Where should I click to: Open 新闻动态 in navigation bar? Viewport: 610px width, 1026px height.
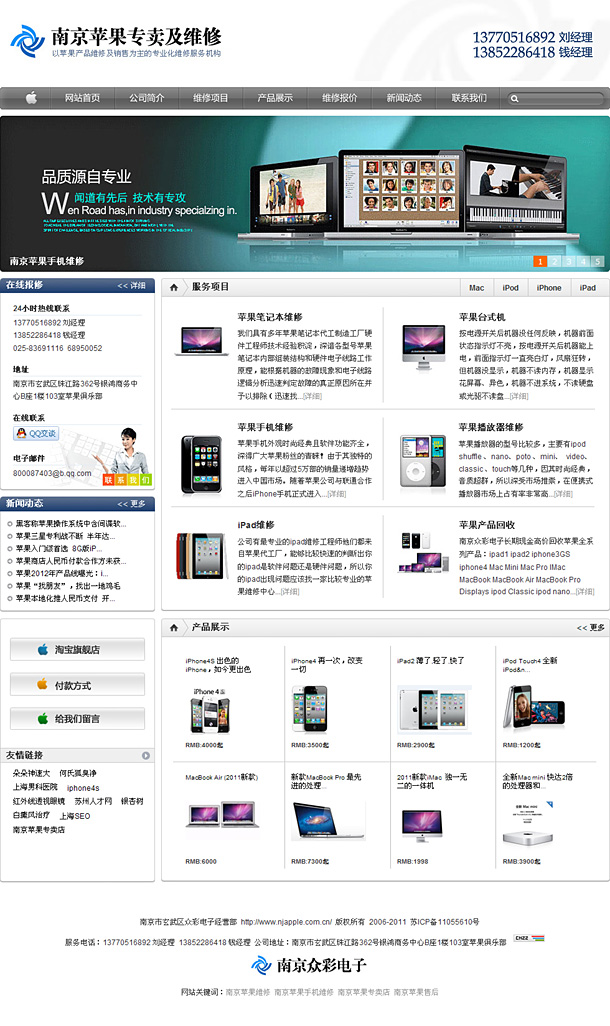(404, 98)
